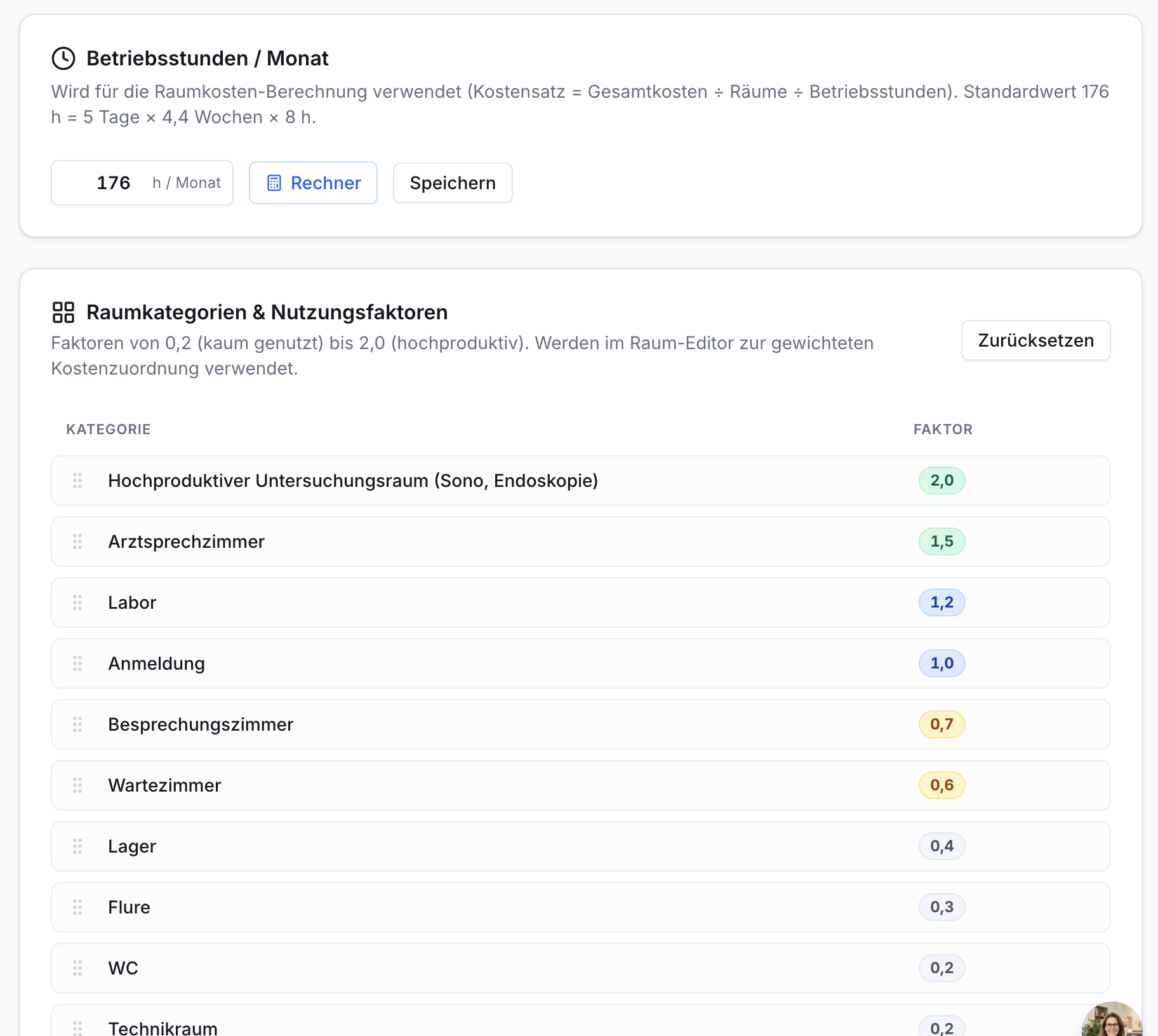This screenshot has height=1036, width=1158.
Task: Click the Flure category name
Action: point(129,907)
